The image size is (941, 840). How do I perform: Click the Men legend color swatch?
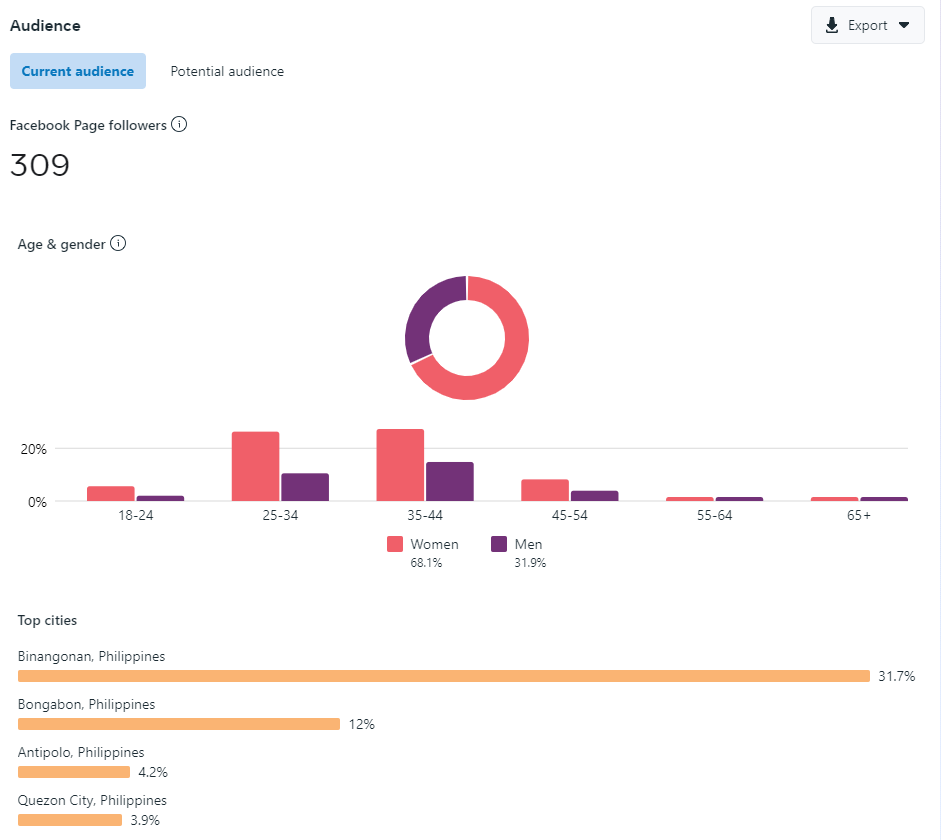(x=499, y=544)
